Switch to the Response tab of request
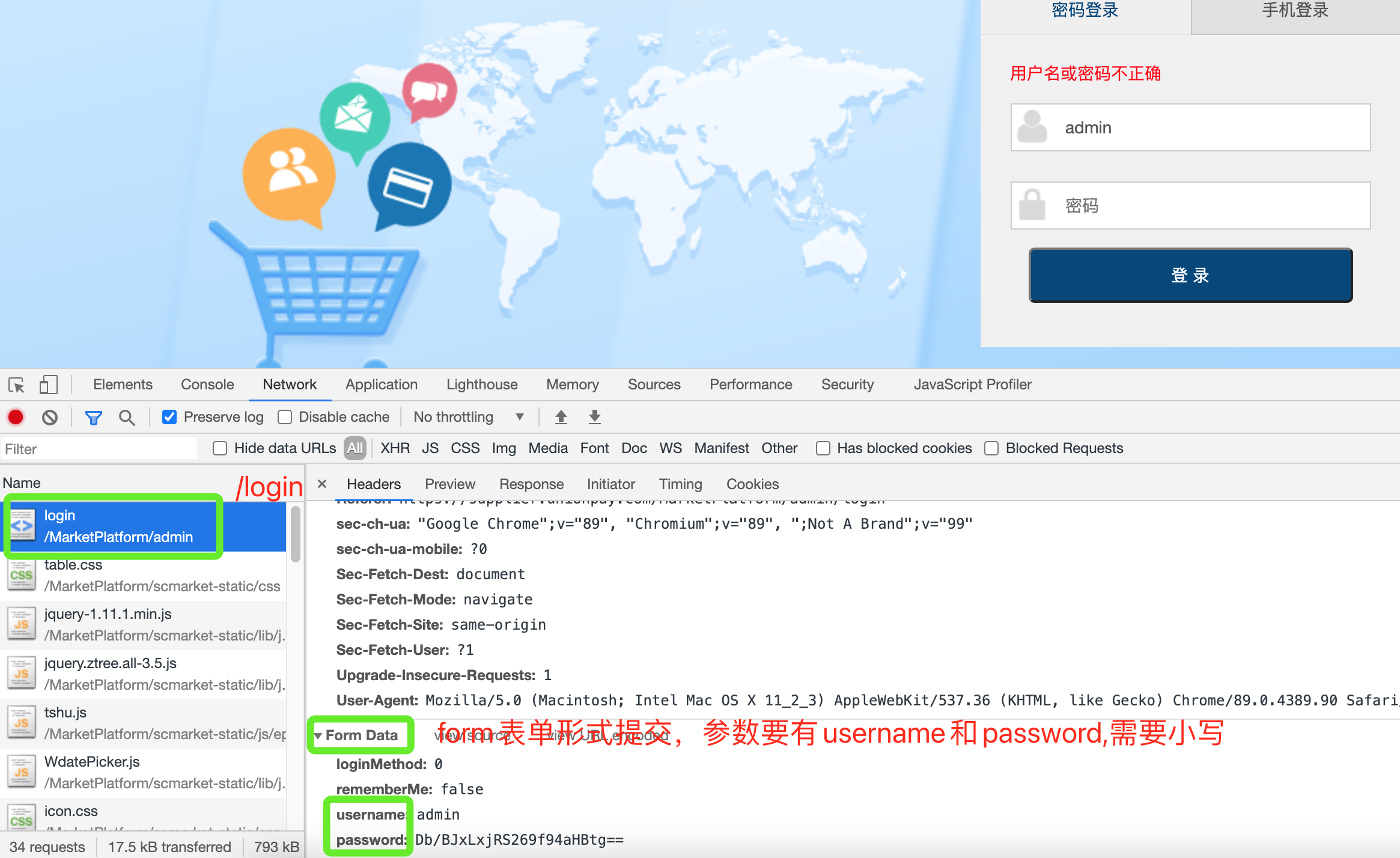This screenshot has width=1400, height=858. tap(532, 484)
